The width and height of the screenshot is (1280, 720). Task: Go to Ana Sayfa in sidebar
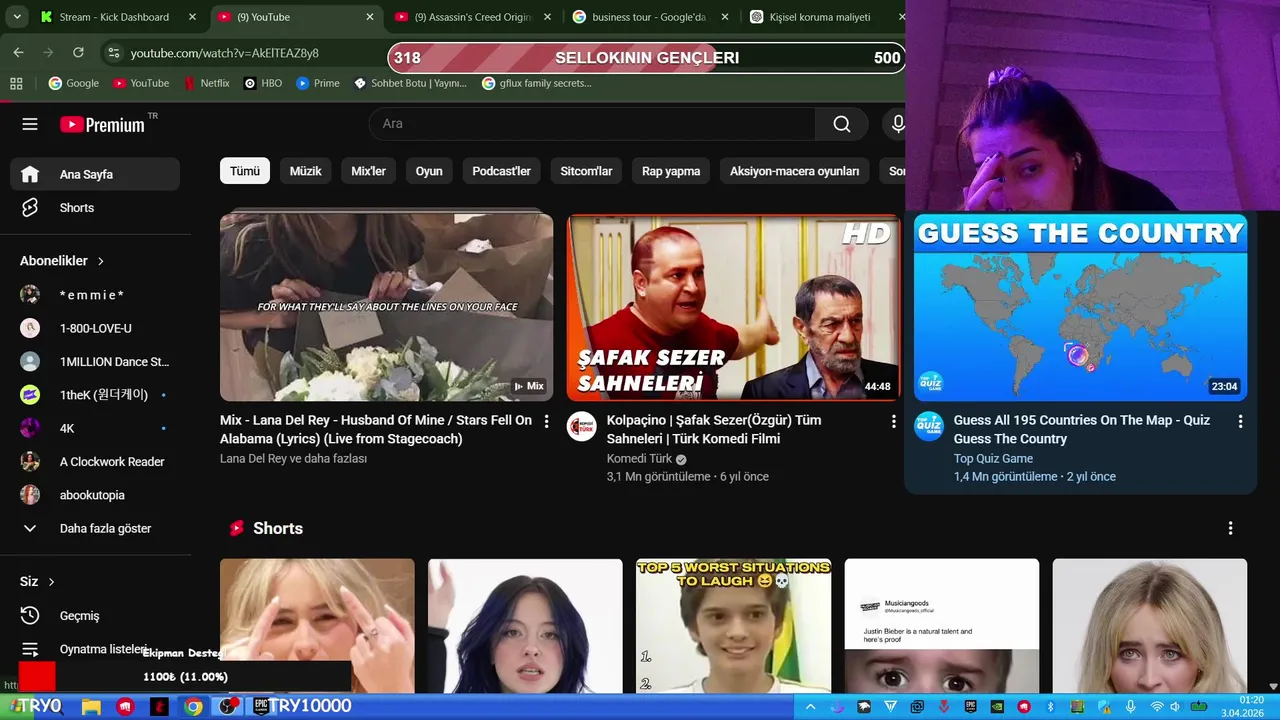point(95,174)
